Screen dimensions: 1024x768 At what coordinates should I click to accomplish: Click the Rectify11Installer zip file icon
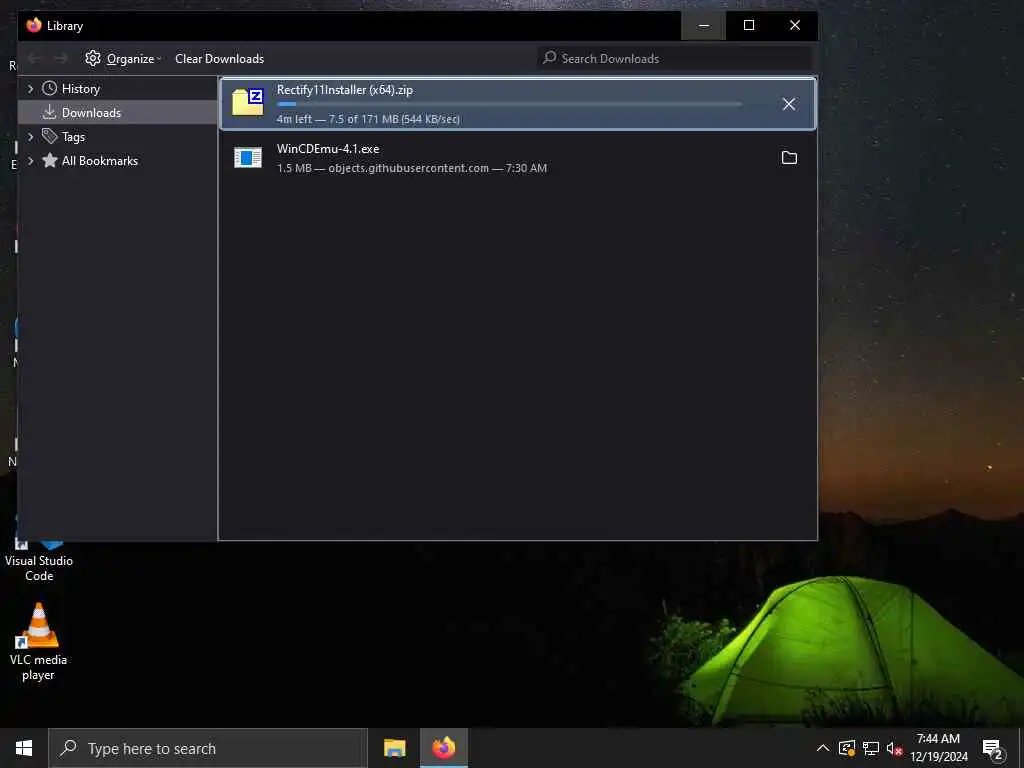[x=248, y=103]
